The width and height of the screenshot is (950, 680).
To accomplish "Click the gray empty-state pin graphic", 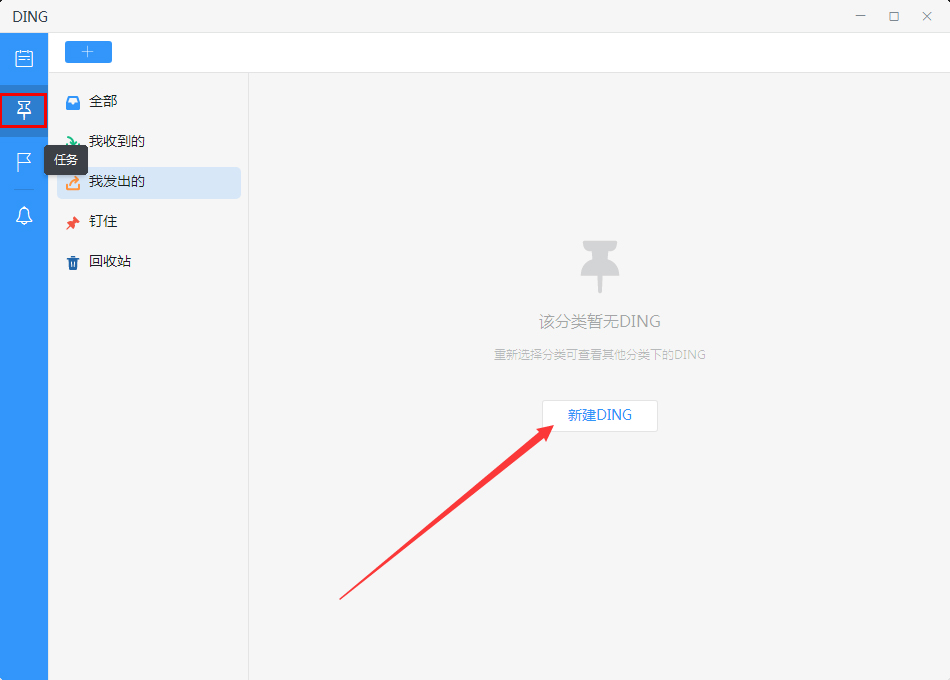I will pyautogui.click(x=599, y=265).
